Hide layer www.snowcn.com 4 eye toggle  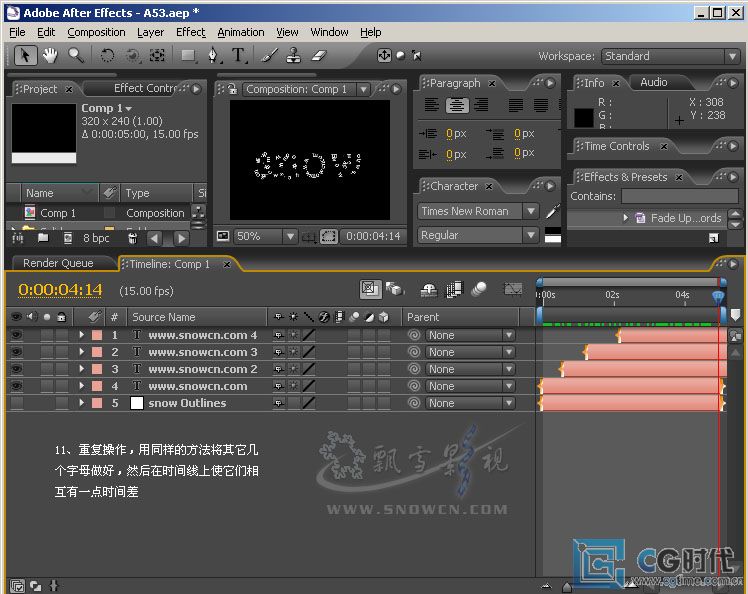click(x=17, y=335)
